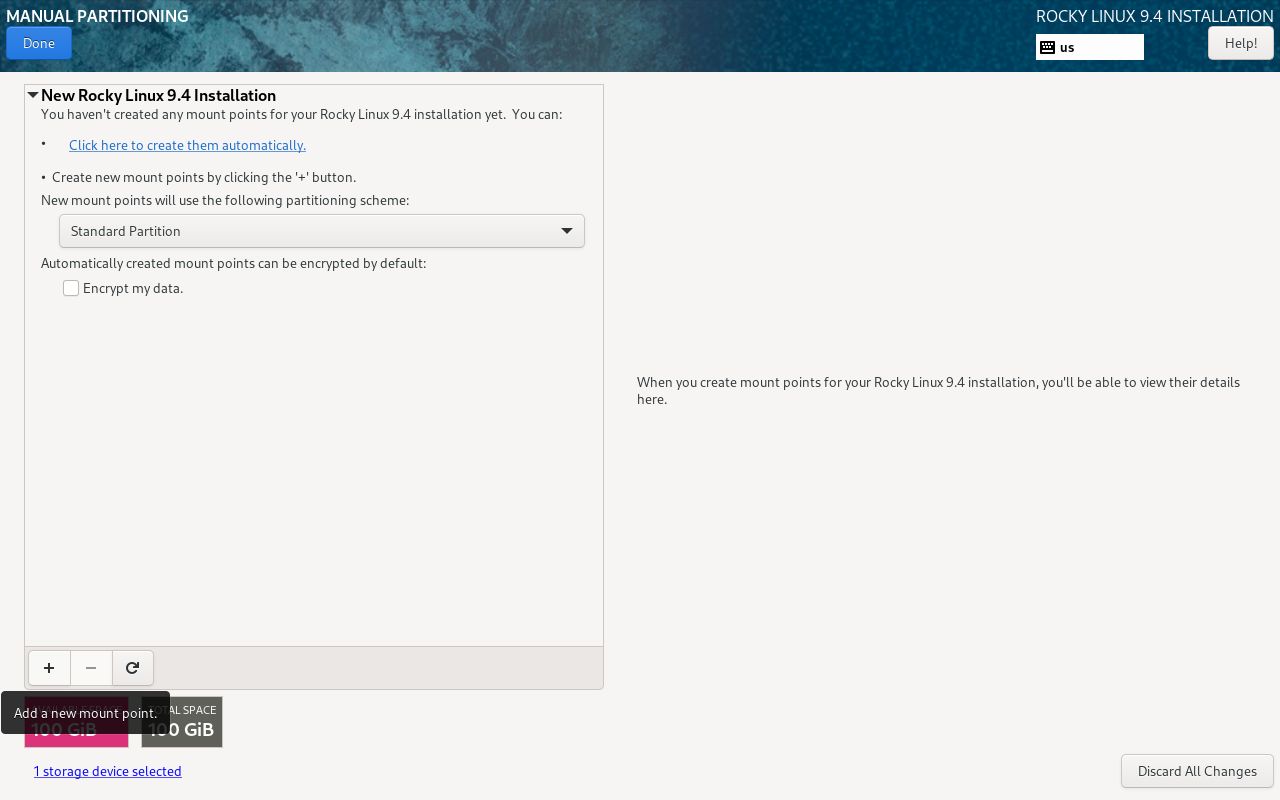Open the Help! button
This screenshot has height=800, width=1280.
[x=1241, y=43]
